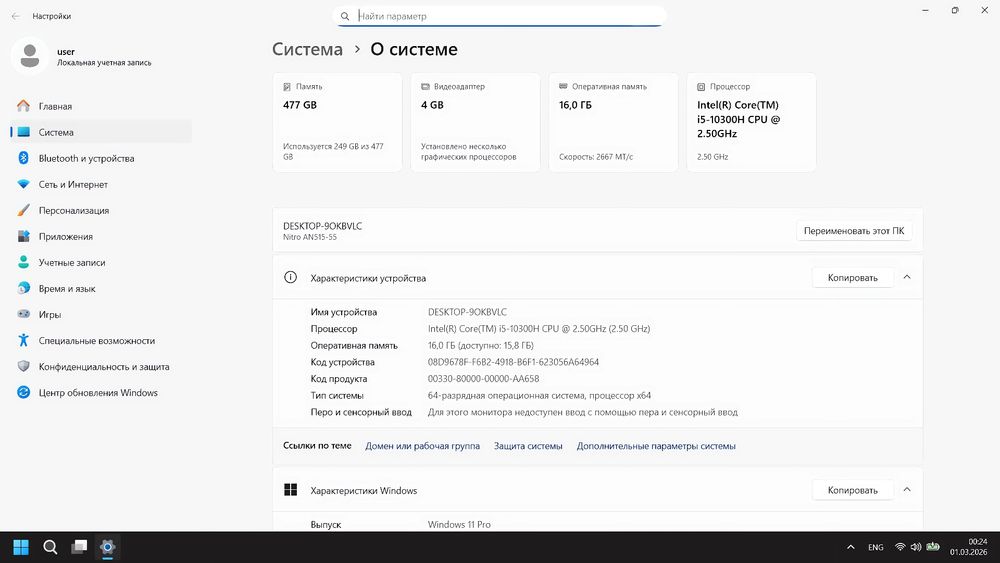The image size is (1000, 563).
Task: Open Дополнительные параметры системы link
Action: 656,446
